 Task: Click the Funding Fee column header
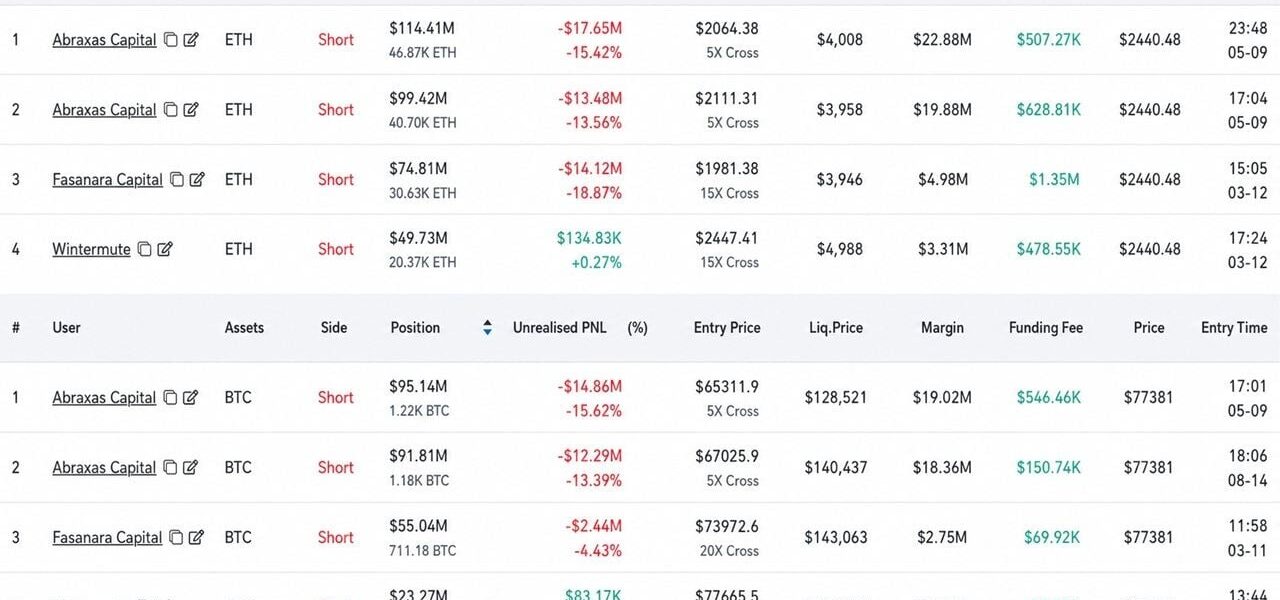click(1045, 327)
